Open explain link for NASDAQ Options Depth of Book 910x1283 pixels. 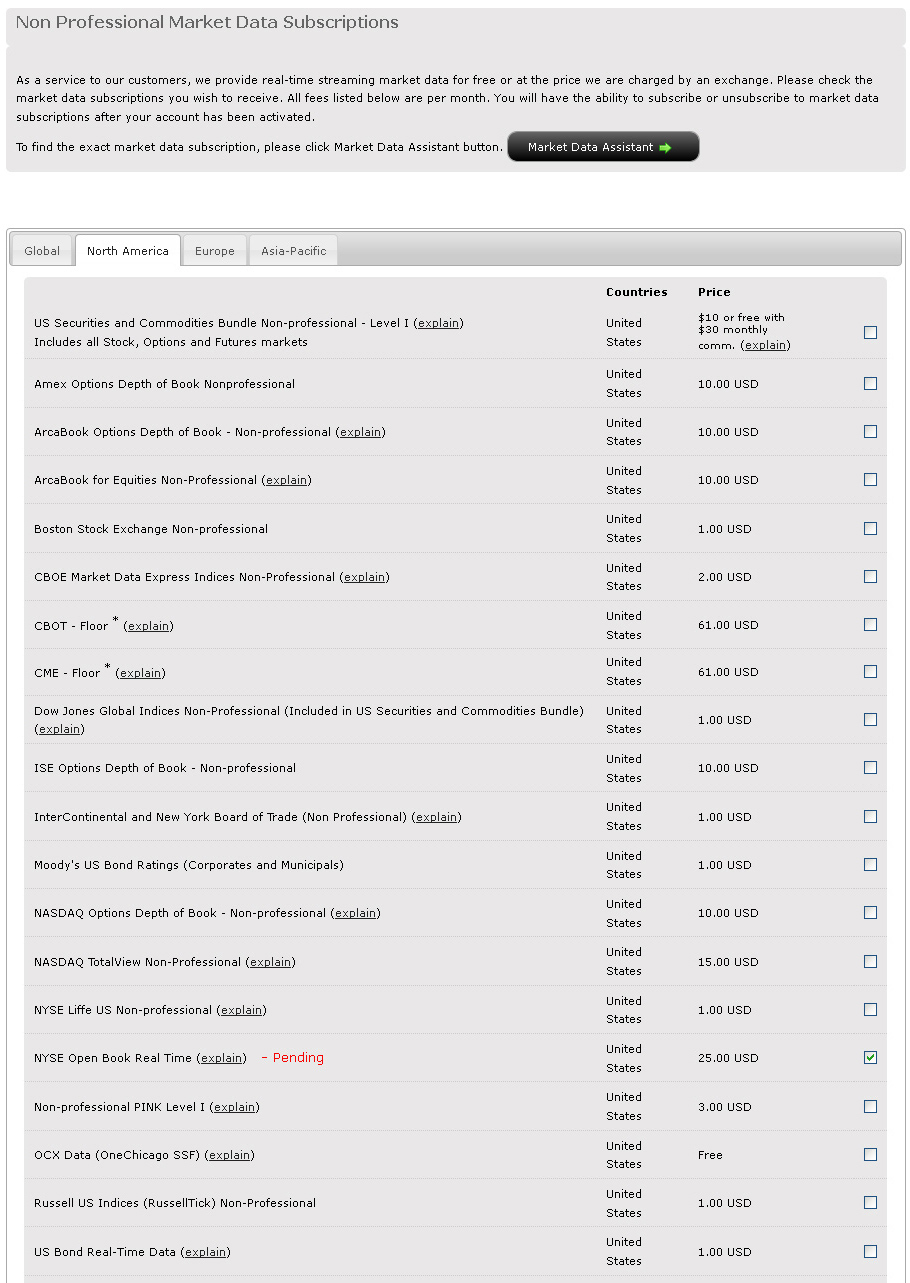[355, 913]
